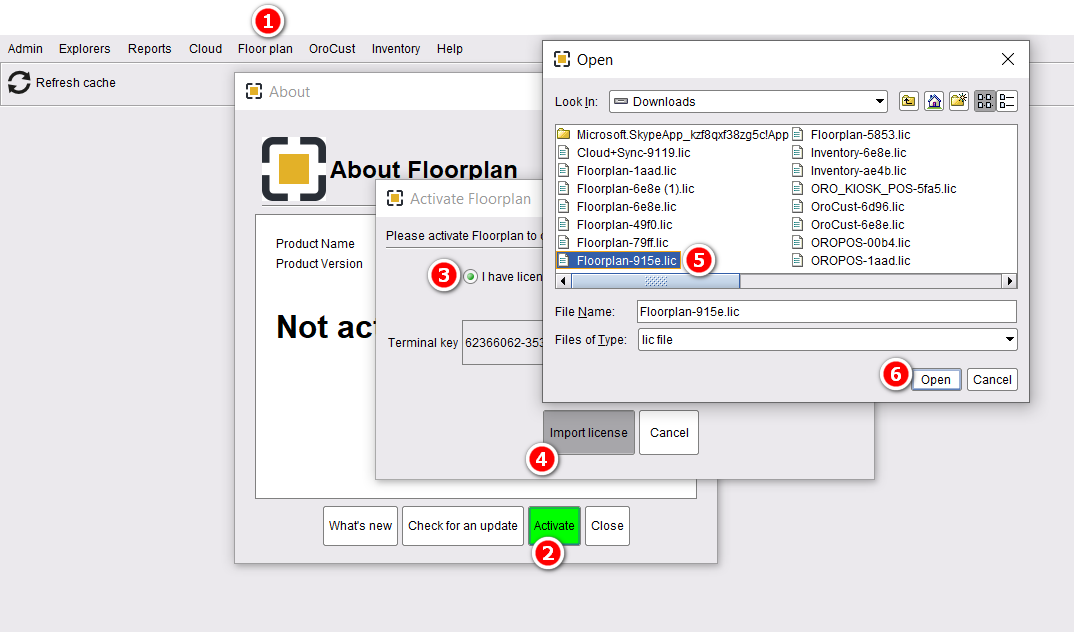
Task: Open the Files of Type dropdown
Action: click(x=1009, y=340)
